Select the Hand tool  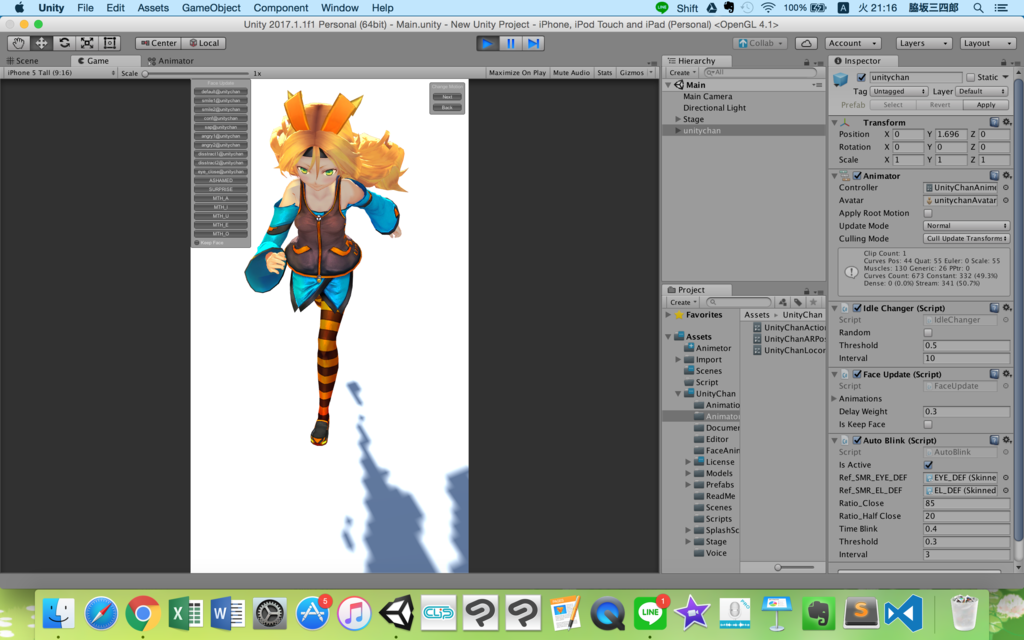[18, 43]
